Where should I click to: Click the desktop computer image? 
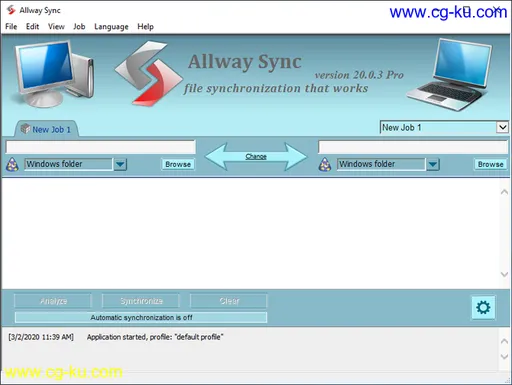53,73
